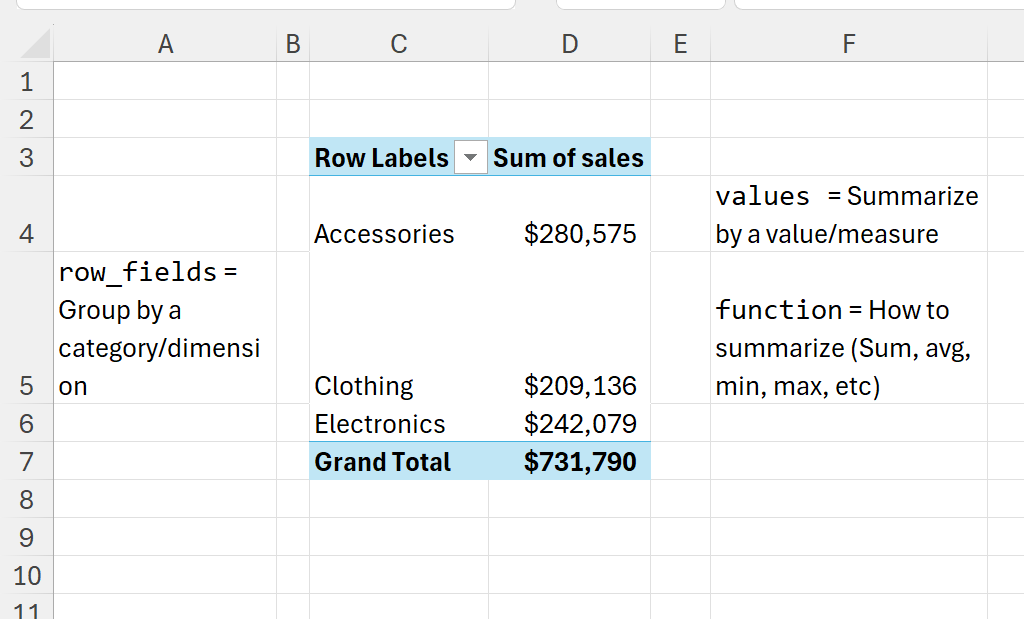Click the Sum of sales header cell

[x=568, y=158]
